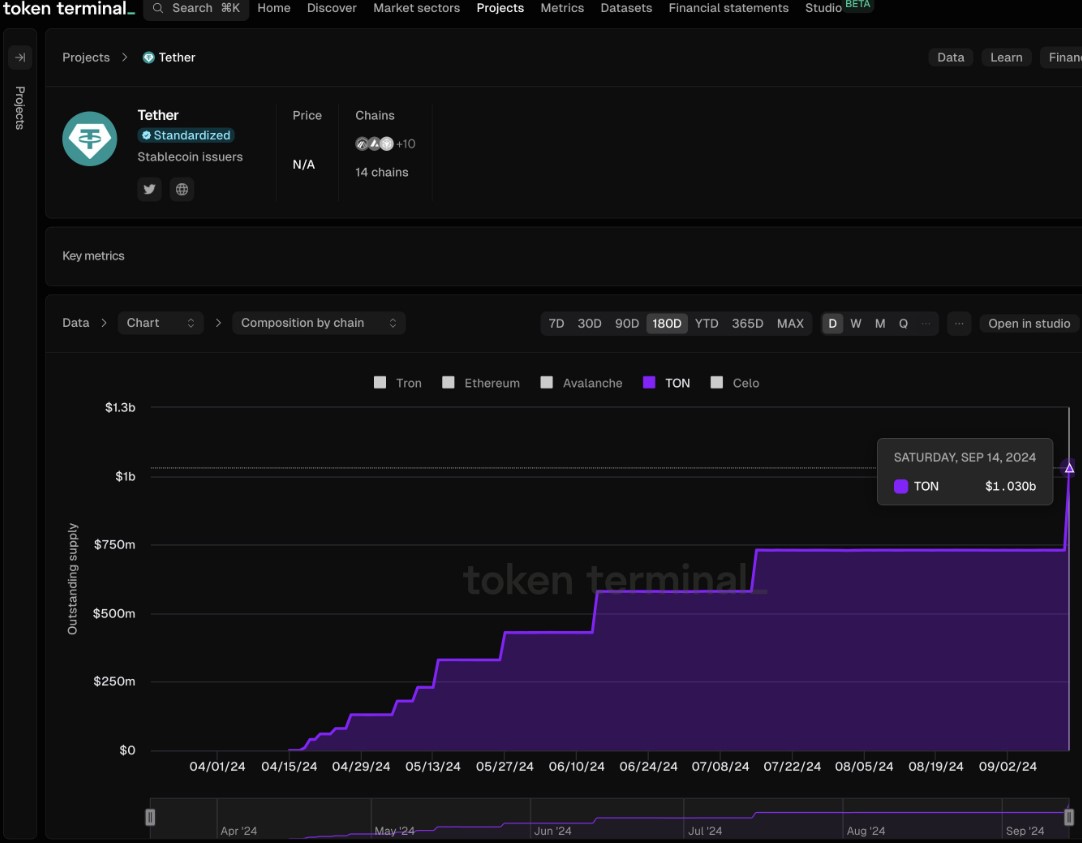Open the more options ellipsis button
The image size is (1082, 843).
pyautogui.click(x=959, y=324)
